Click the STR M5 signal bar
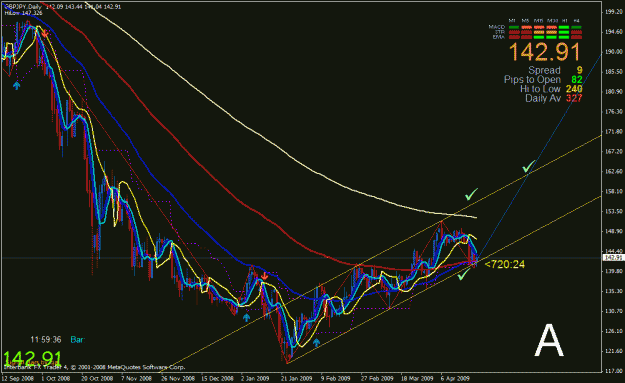This screenshot has width=625, height=383. tap(527, 32)
